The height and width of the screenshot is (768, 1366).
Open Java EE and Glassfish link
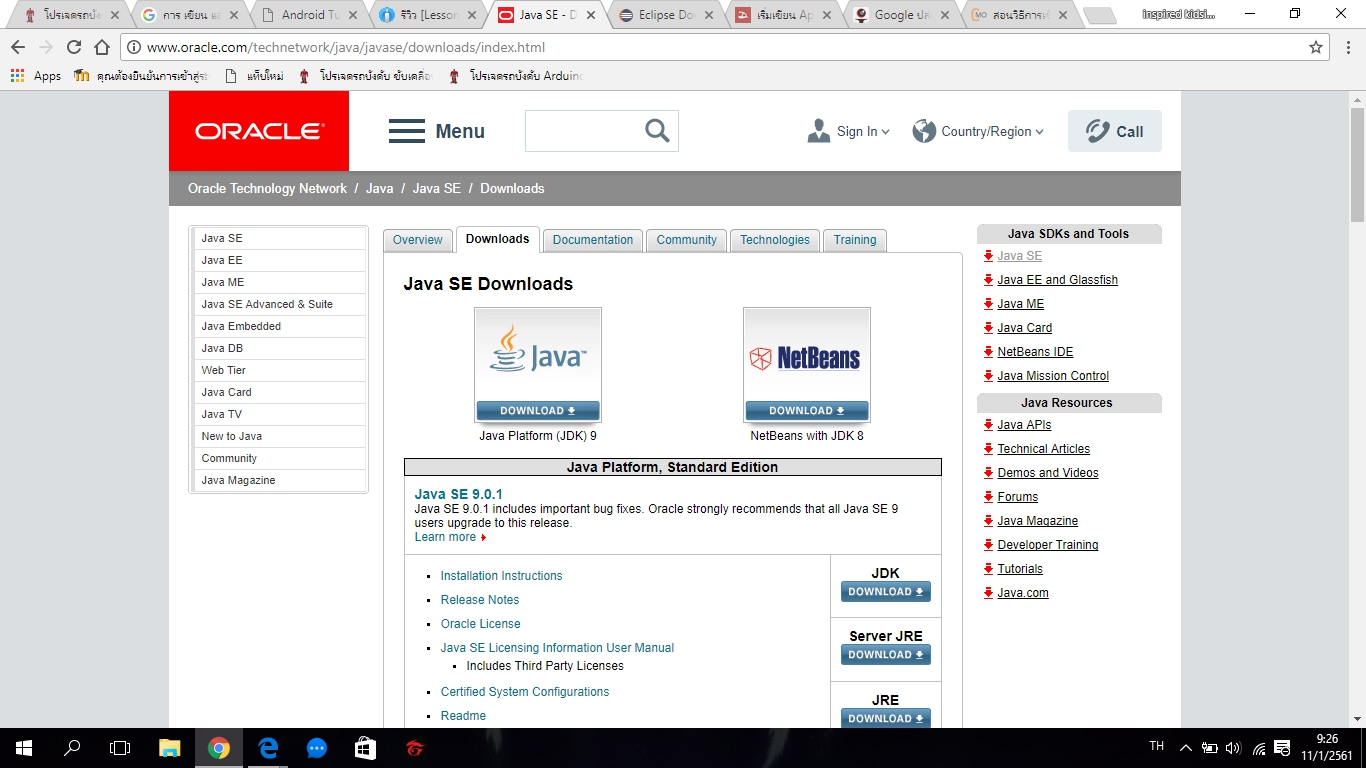(1057, 280)
